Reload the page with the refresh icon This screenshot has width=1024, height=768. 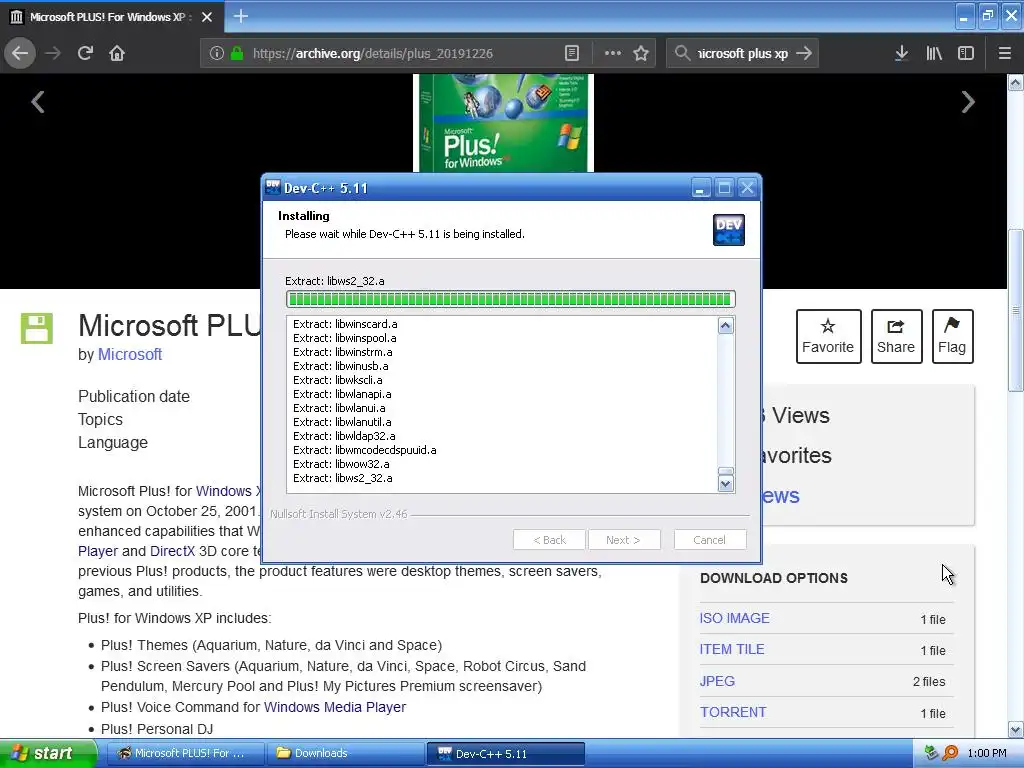[x=85, y=53]
